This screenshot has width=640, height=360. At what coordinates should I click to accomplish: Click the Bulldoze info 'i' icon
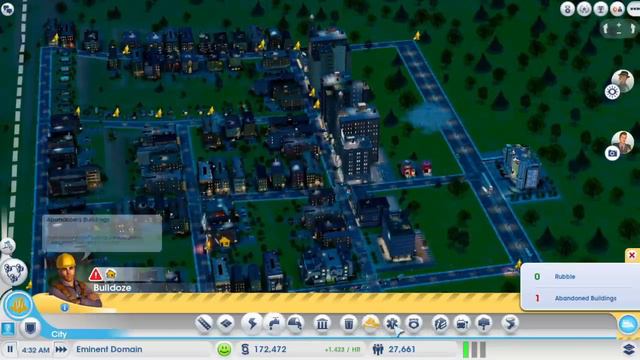tap(64, 308)
